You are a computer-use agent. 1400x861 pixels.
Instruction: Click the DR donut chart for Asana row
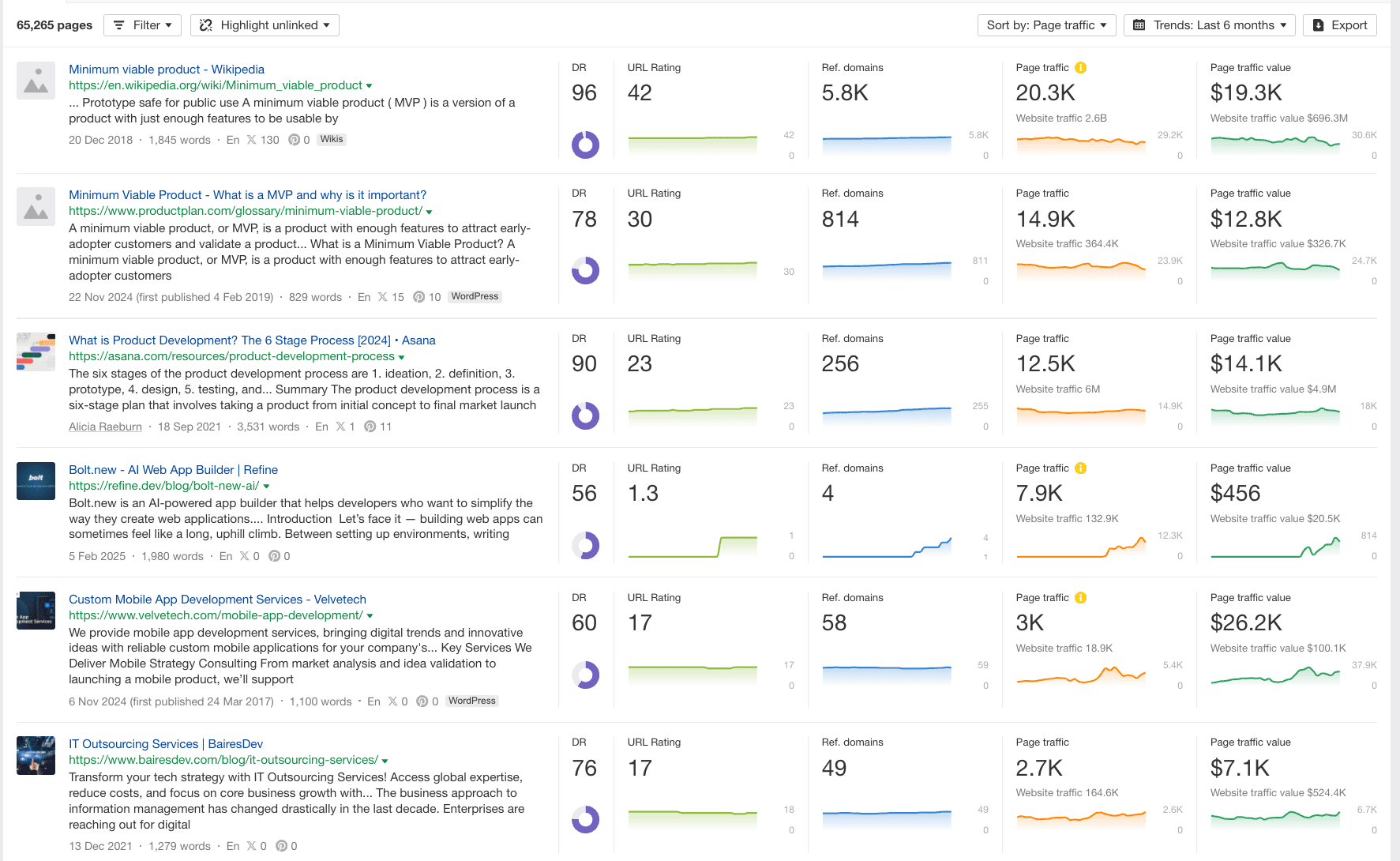pyautogui.click(x=585, y=415)
